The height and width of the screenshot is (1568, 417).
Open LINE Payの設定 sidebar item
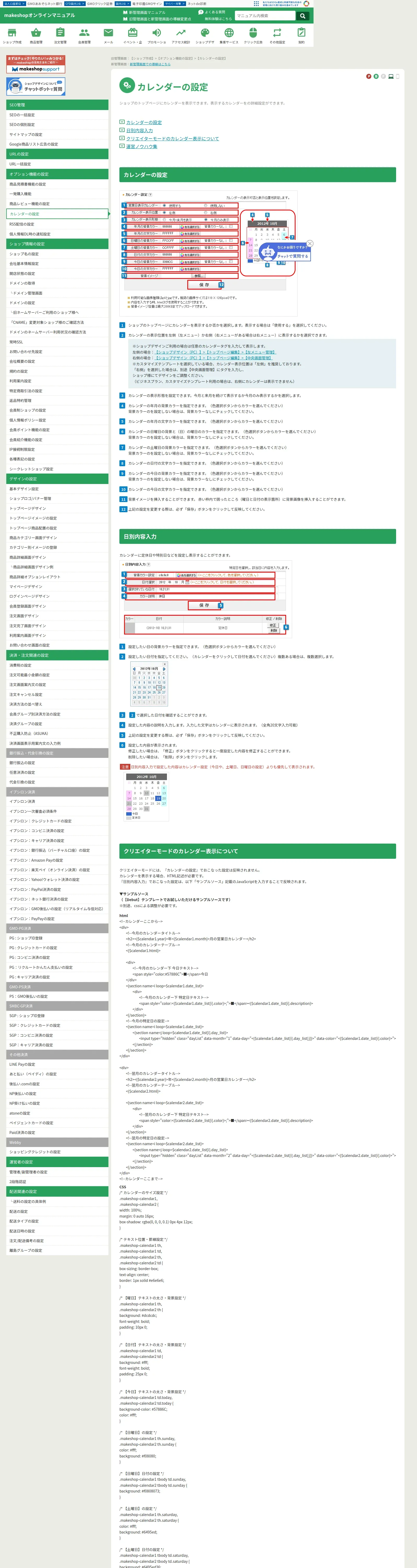pos(57,1065)
